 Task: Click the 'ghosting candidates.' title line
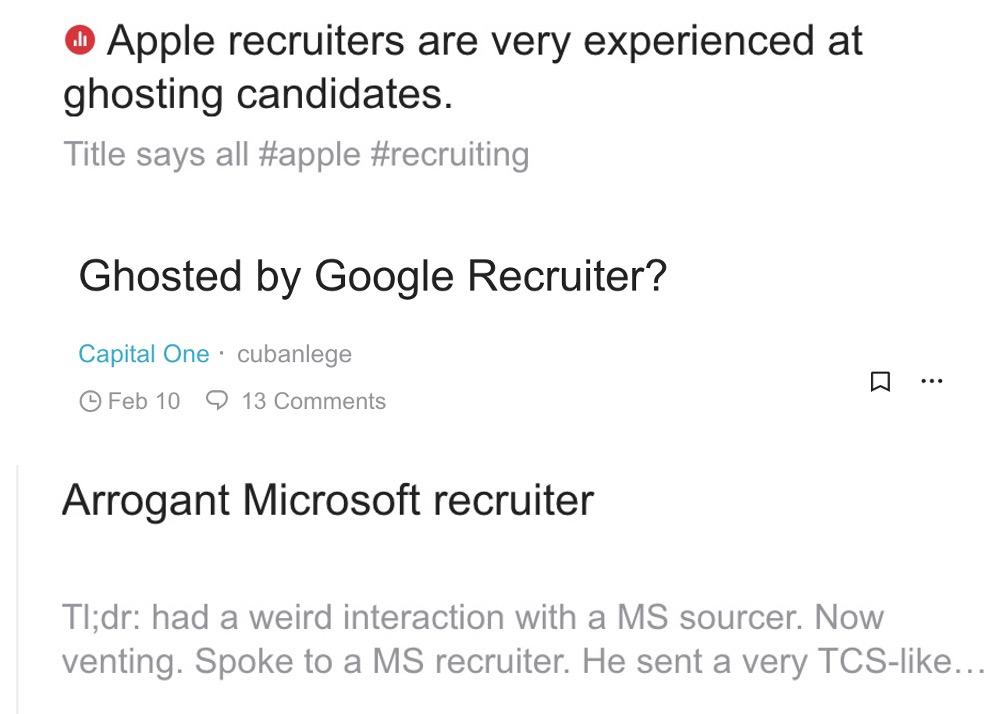click(258, 95)
